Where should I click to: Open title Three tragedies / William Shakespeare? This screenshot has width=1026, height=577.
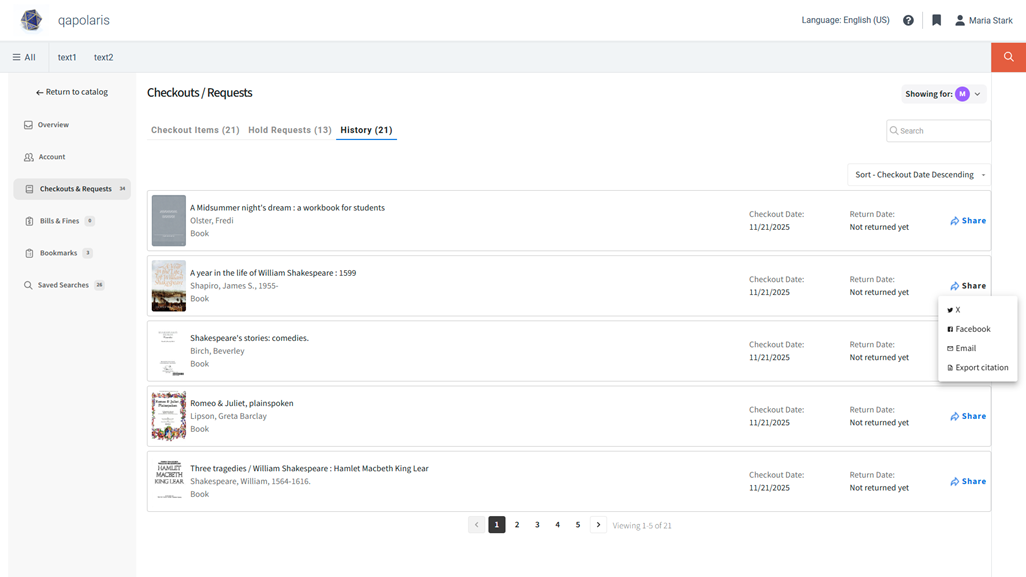(309, 468)
